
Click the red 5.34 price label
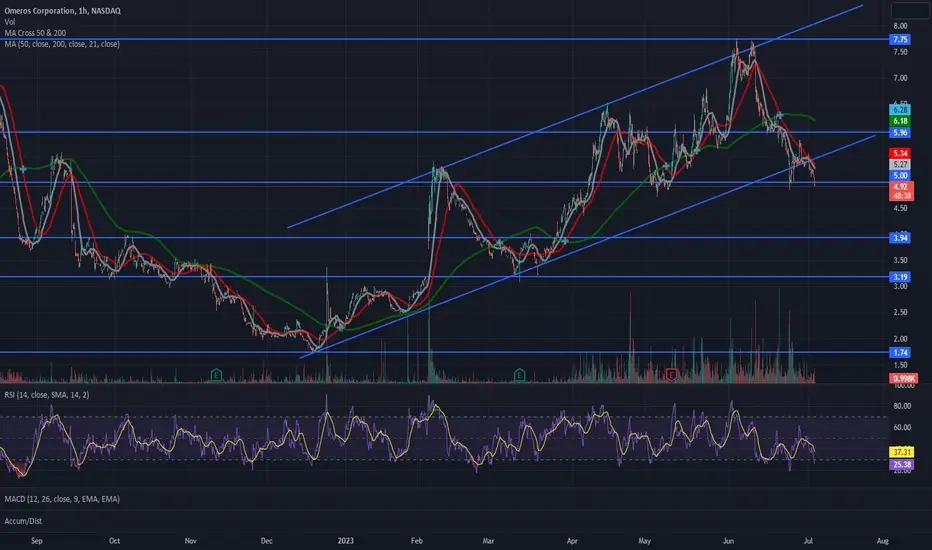[x=900, y=153]
